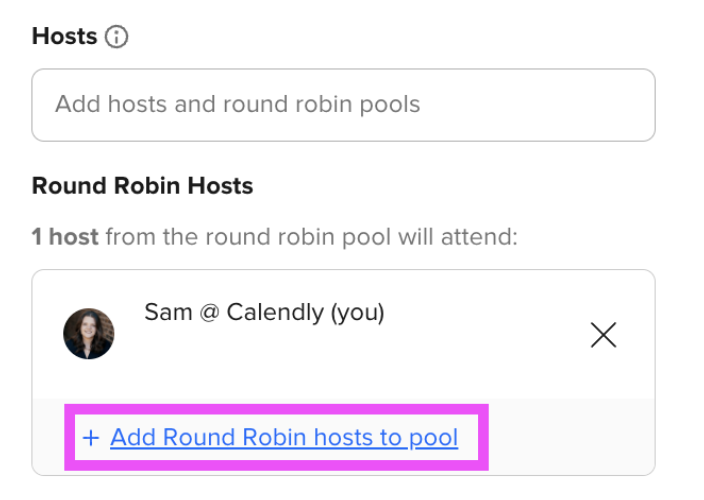The height and width of the screenshot is (500, 704).
Task: Click the plus icon before Add Round Robin
Action: pyautogui.click(x=91, y=438)
